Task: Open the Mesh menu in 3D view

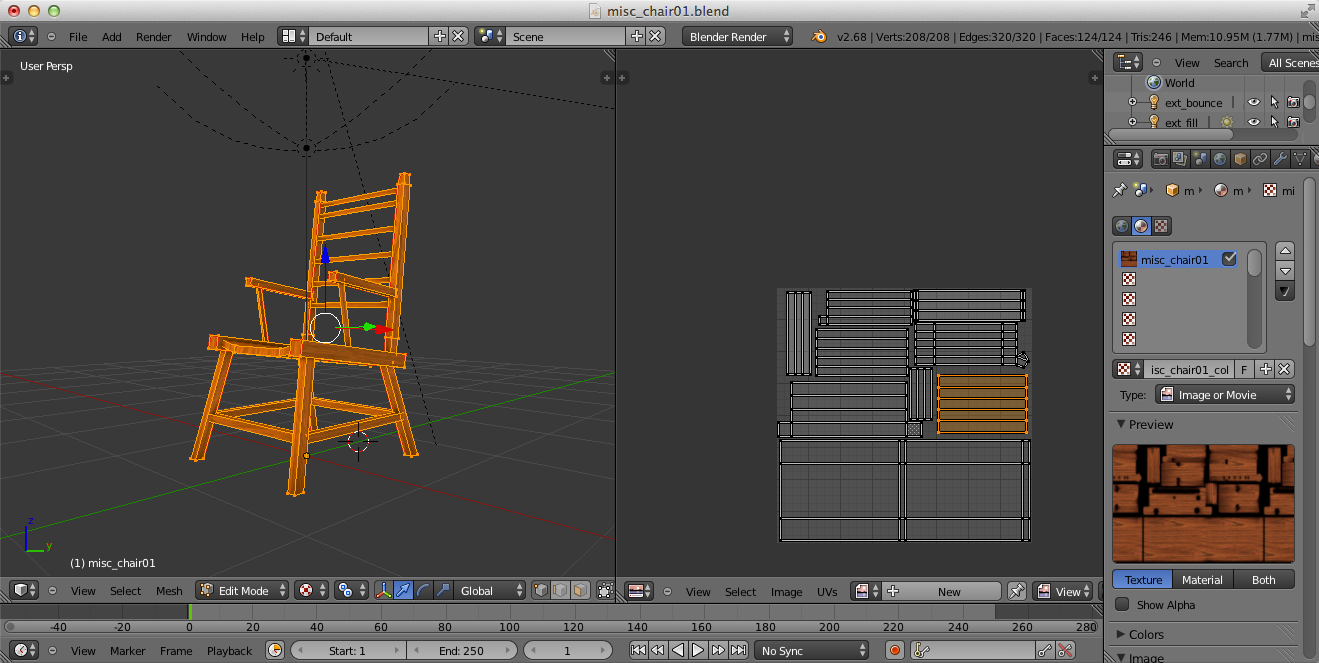Action: [169, 591]
